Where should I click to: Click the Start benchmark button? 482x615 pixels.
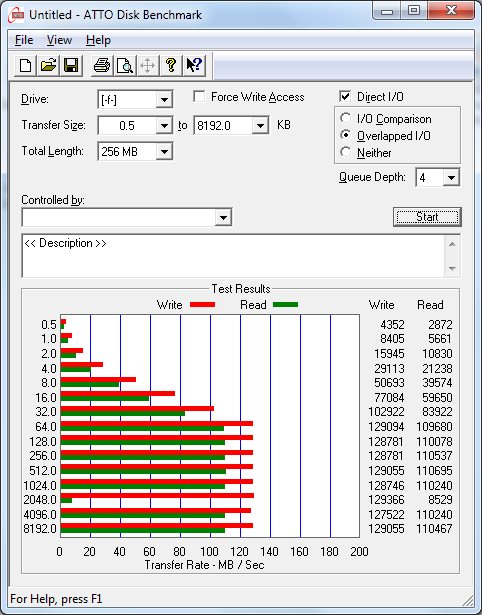coord(427,217)
